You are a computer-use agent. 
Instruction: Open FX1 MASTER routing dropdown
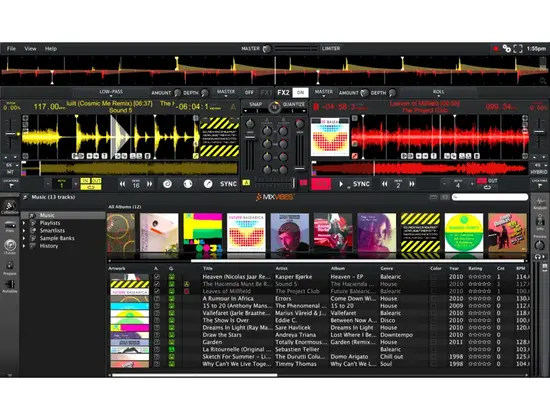pos(226,93)
